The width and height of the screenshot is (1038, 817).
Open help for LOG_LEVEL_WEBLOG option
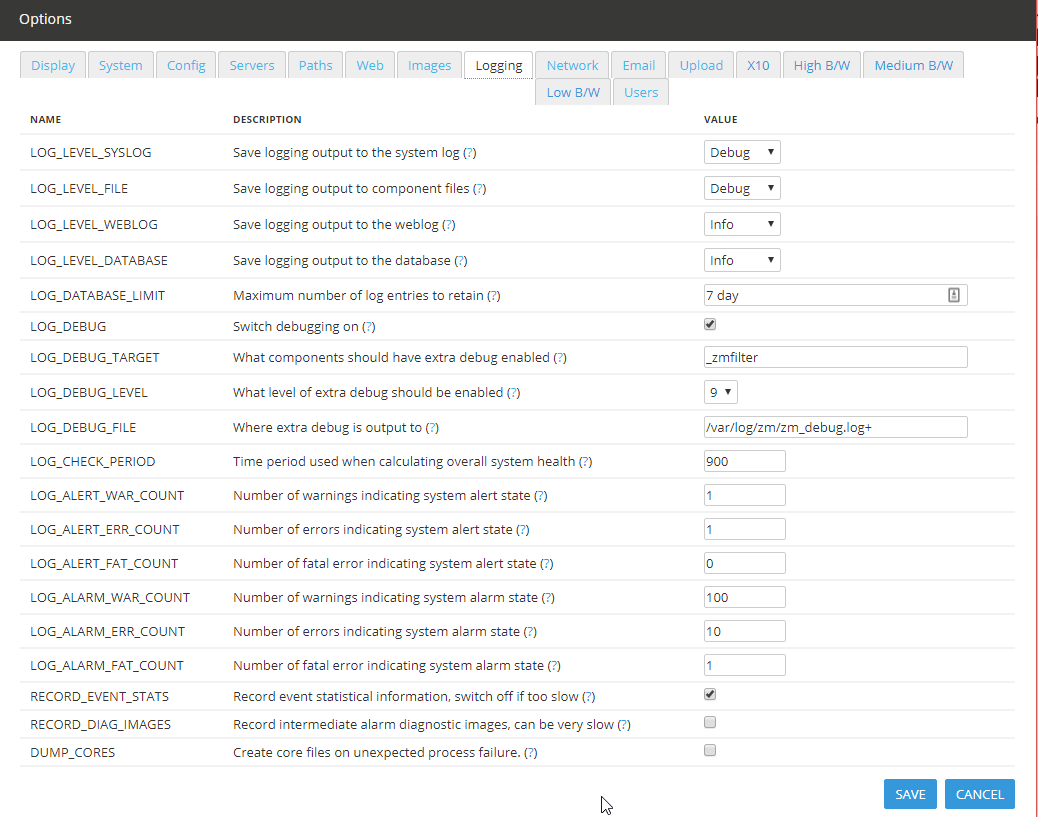pyautogui.click(x=448, y=225)
